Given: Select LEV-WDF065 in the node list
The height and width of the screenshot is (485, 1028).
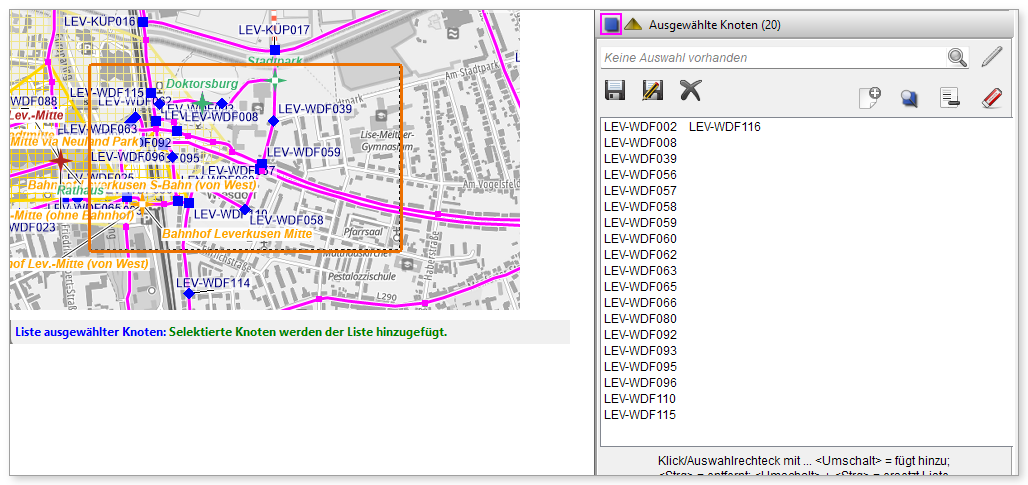Looking at the screenshot, I should point(640,287).
